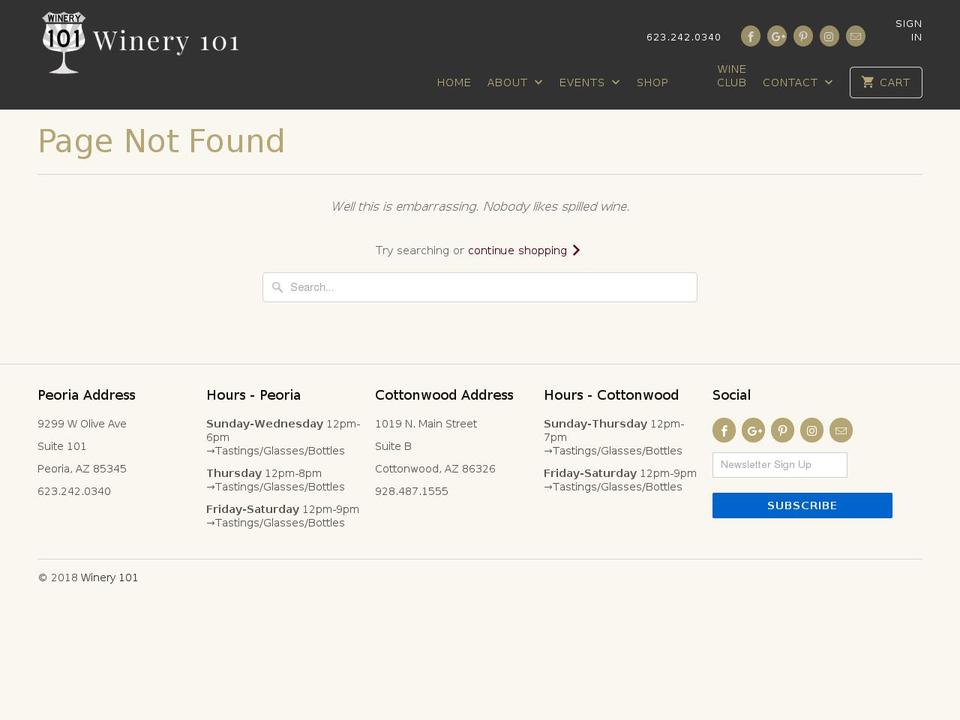
Task: Click email icon in header
Action: tap(856, 36)
